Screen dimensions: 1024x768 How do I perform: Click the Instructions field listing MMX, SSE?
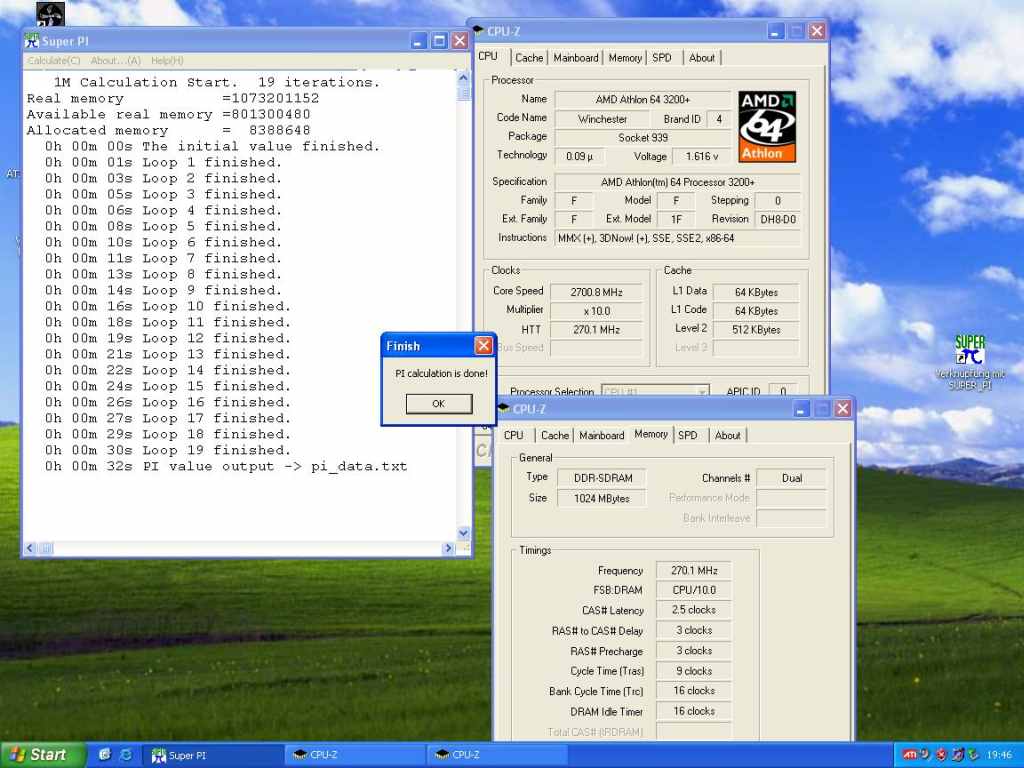[x=677, y=238]
